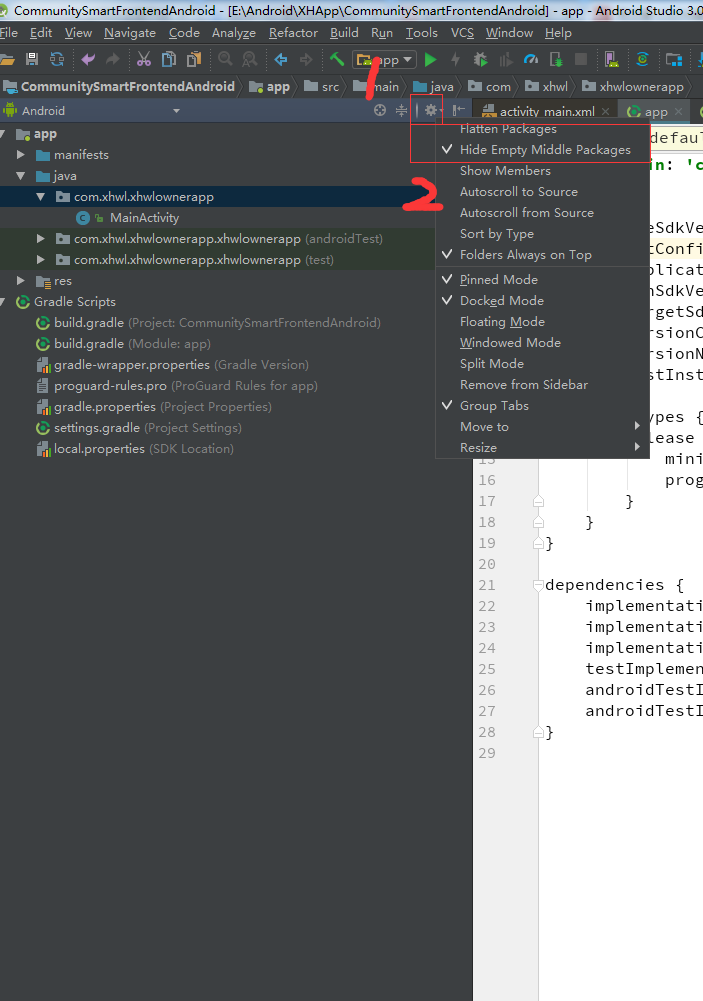Click the Undo arrow icon
Screen dimensions: 703x1001
(x=88, y=59)
